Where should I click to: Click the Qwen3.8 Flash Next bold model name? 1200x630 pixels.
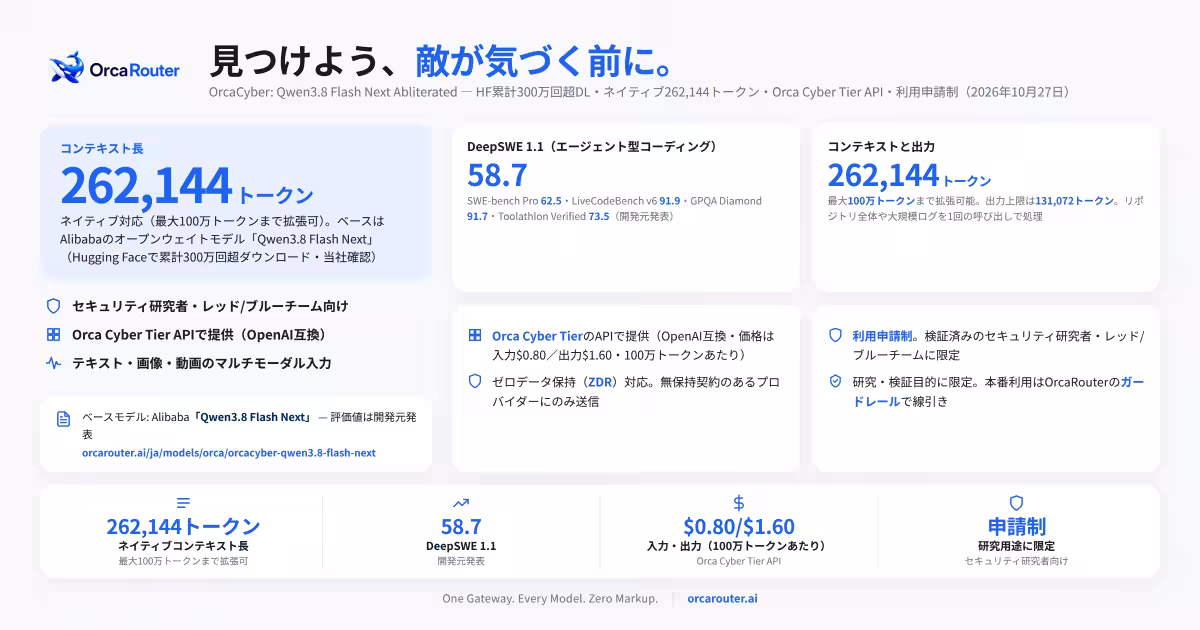pyautogui.click(x=254, y=418)
